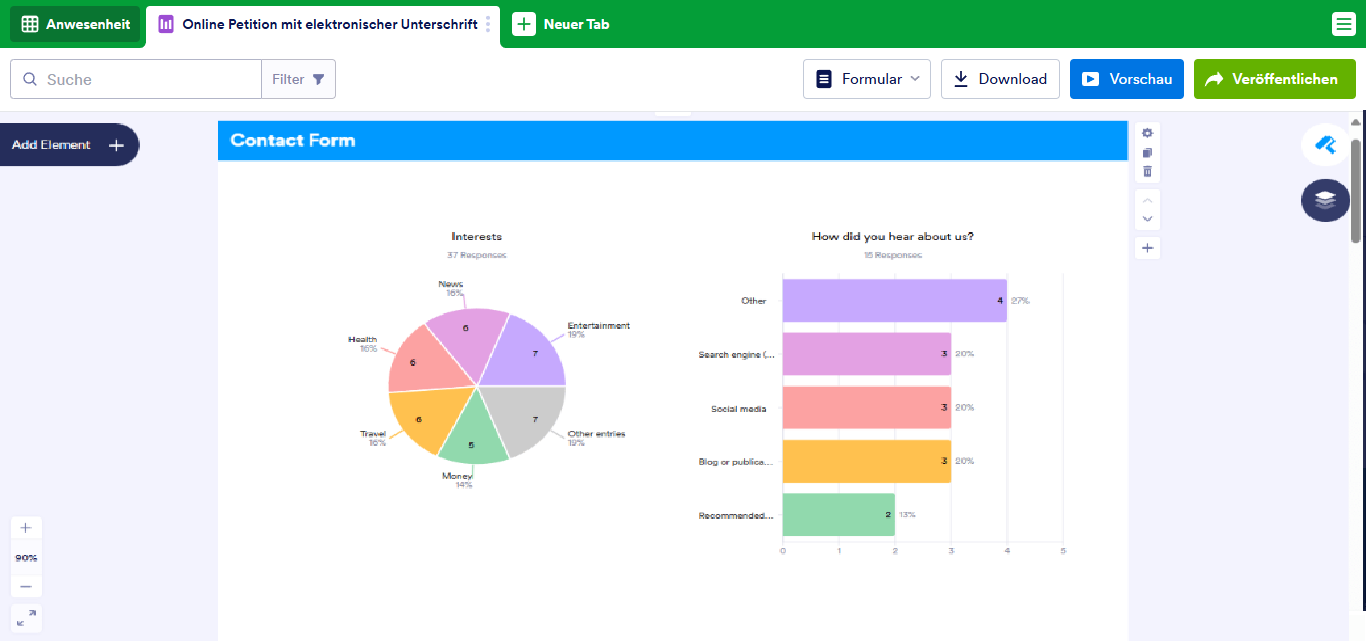Open the Filter dropdown
Screen dimensions: 1366x641
[298, 79]
